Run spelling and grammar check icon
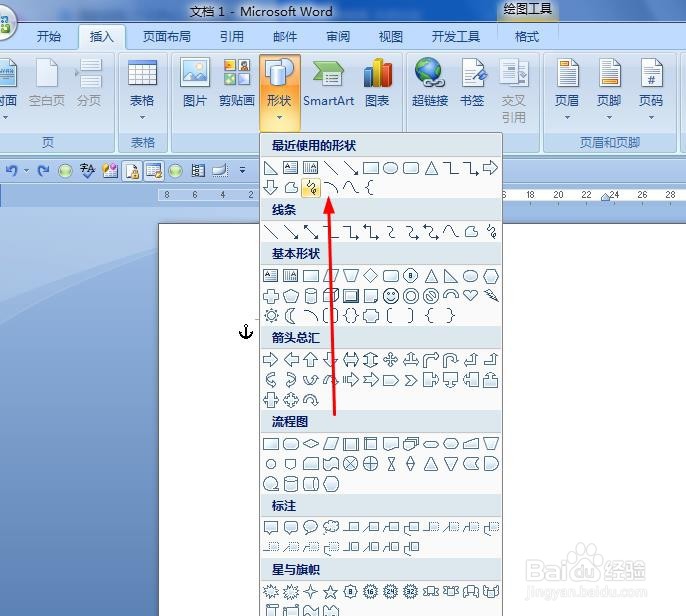Image resolution: width=686 pixels, height=616 pixels. 88,170
